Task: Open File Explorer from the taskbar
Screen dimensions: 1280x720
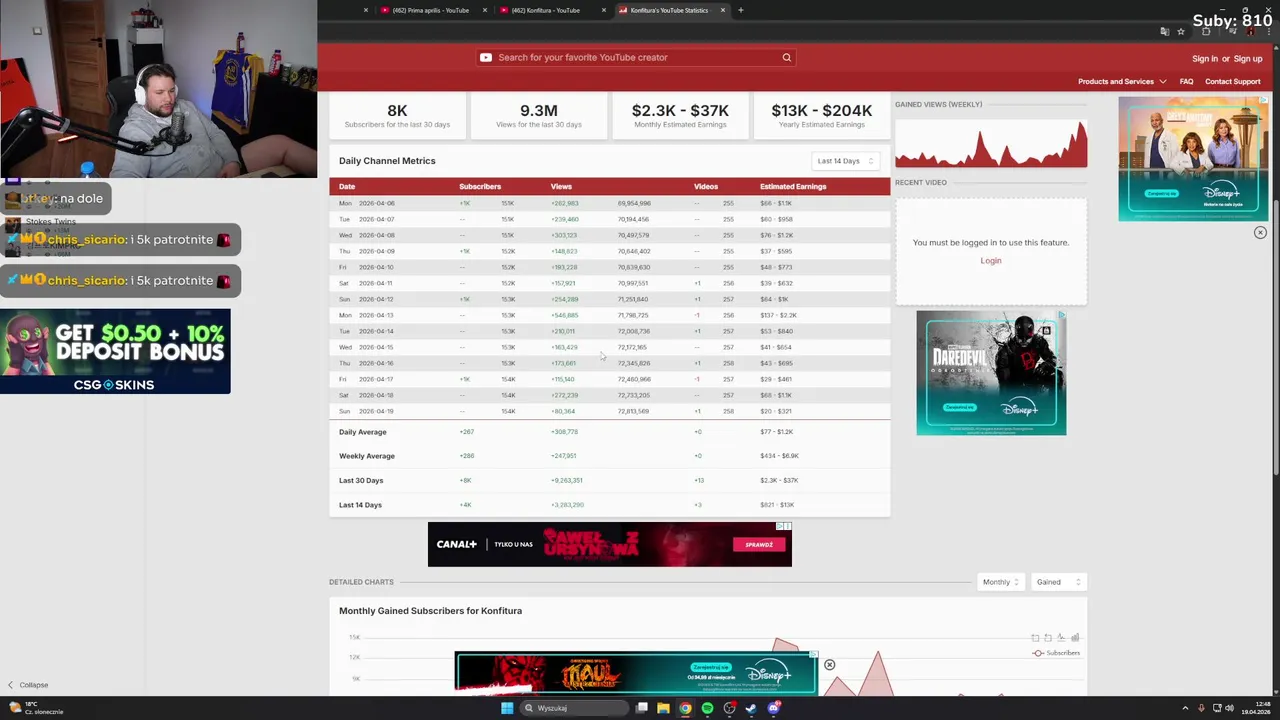Action: tap(663, 708)
